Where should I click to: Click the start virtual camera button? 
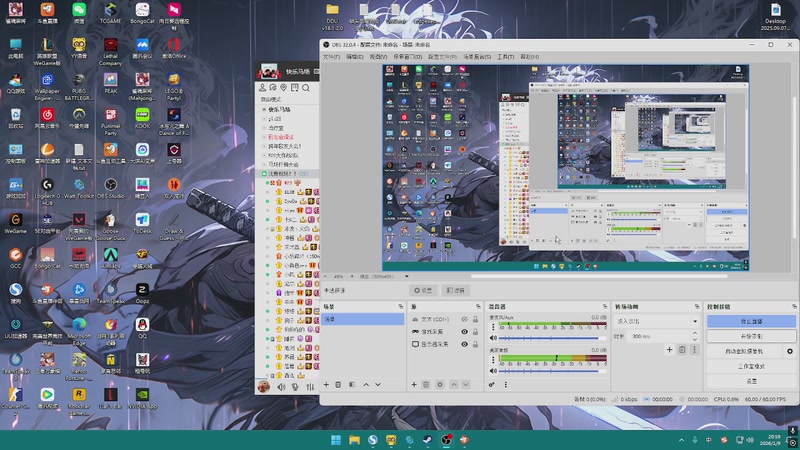pyautogui.click(x=744, y=352)
